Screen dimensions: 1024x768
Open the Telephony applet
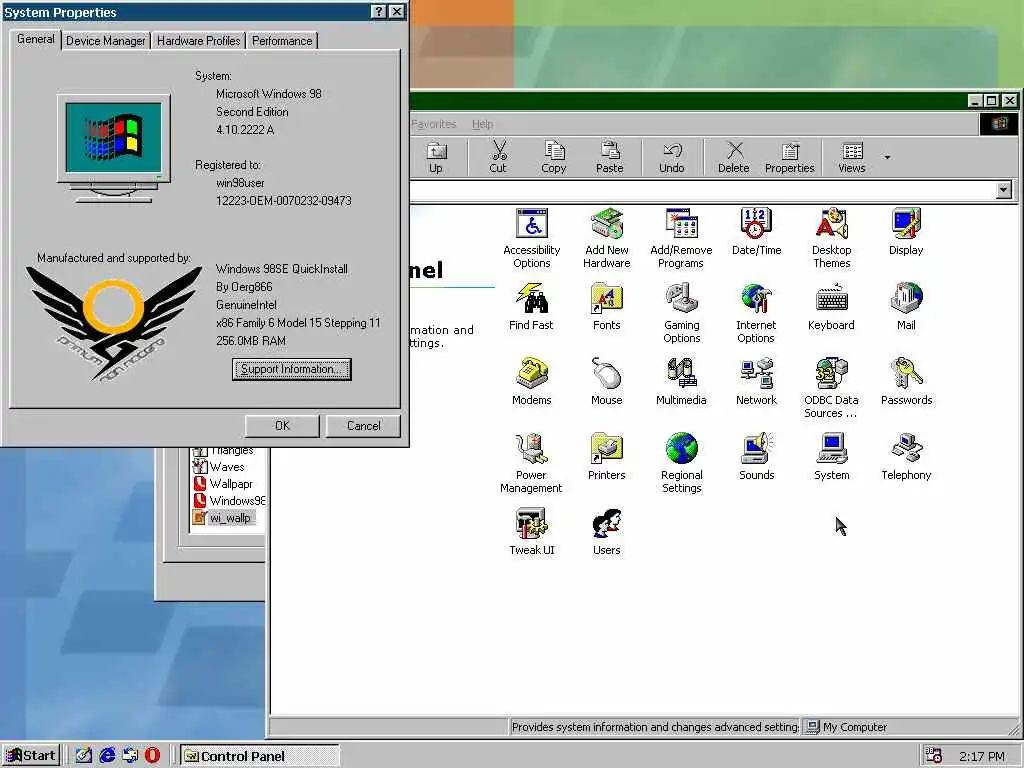tap(906, 457)
